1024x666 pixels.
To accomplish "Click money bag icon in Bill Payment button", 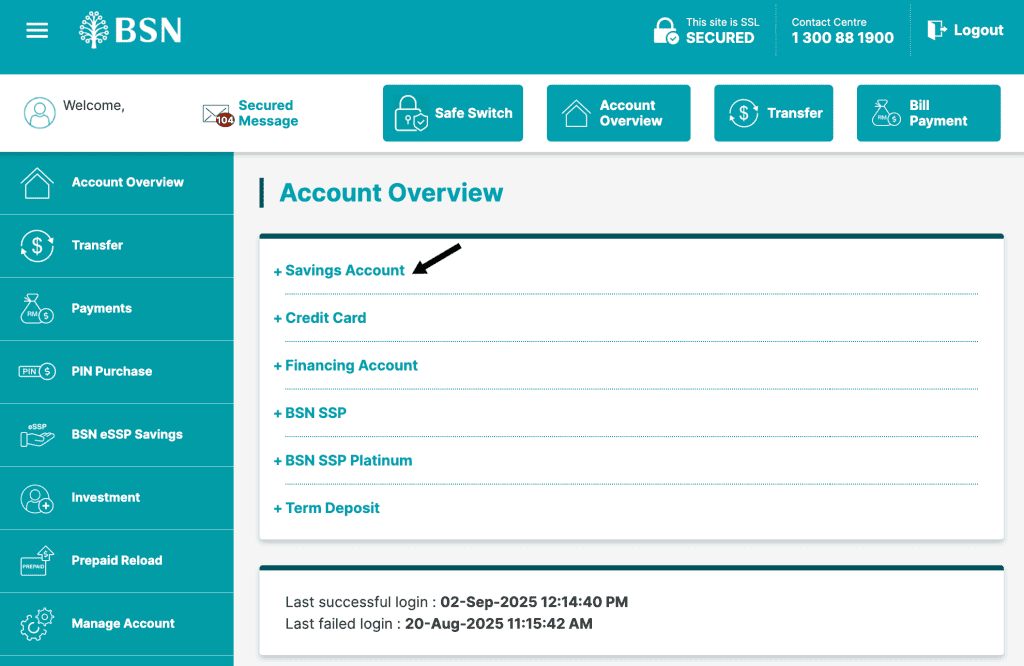I will [x=886, y=113].
